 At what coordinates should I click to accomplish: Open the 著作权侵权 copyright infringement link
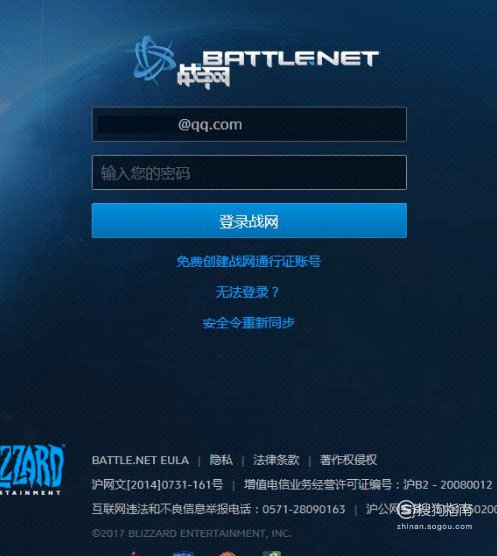(x=348, y=460)
